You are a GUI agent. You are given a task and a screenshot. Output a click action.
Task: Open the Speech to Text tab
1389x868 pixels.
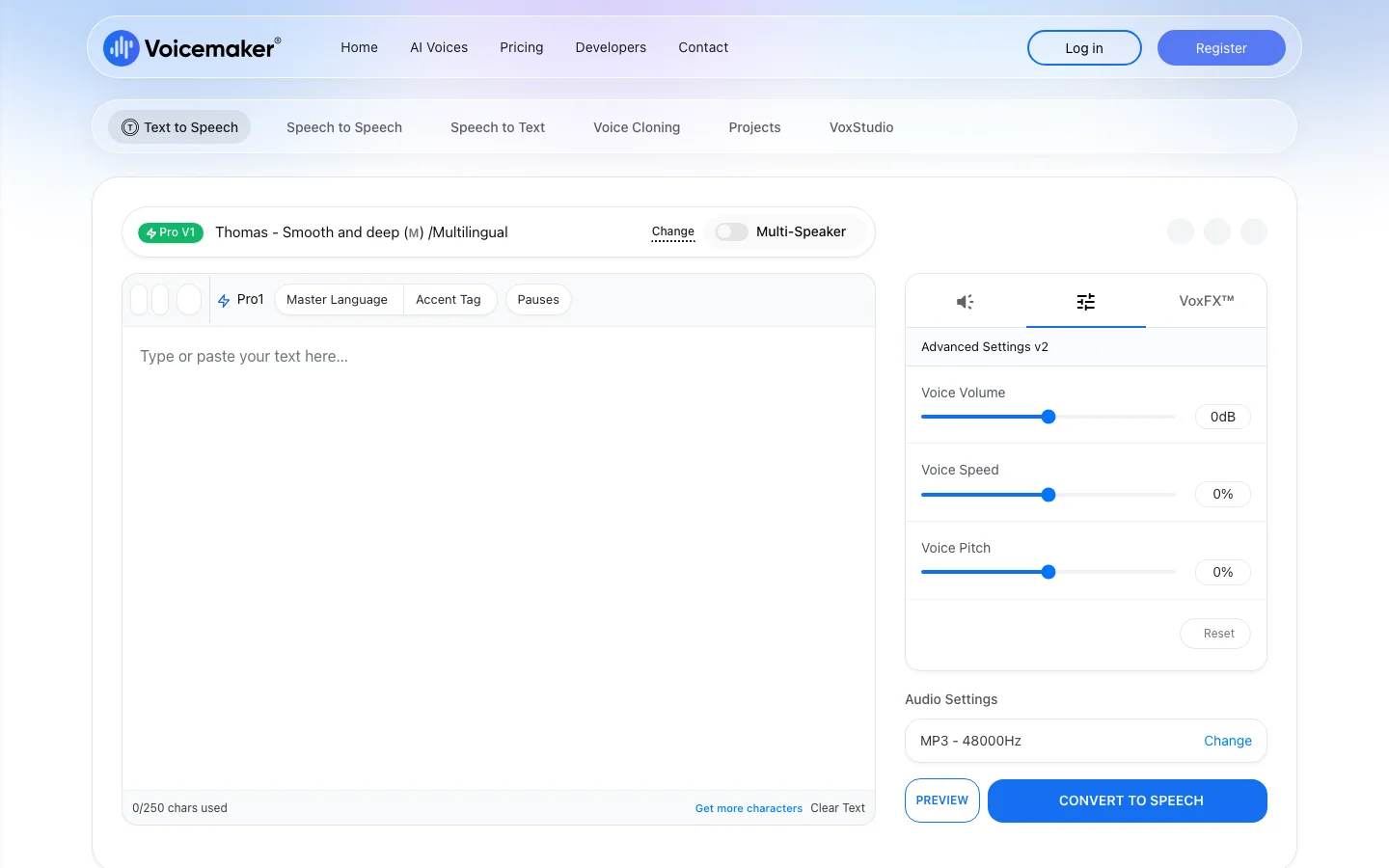[498, 127]
